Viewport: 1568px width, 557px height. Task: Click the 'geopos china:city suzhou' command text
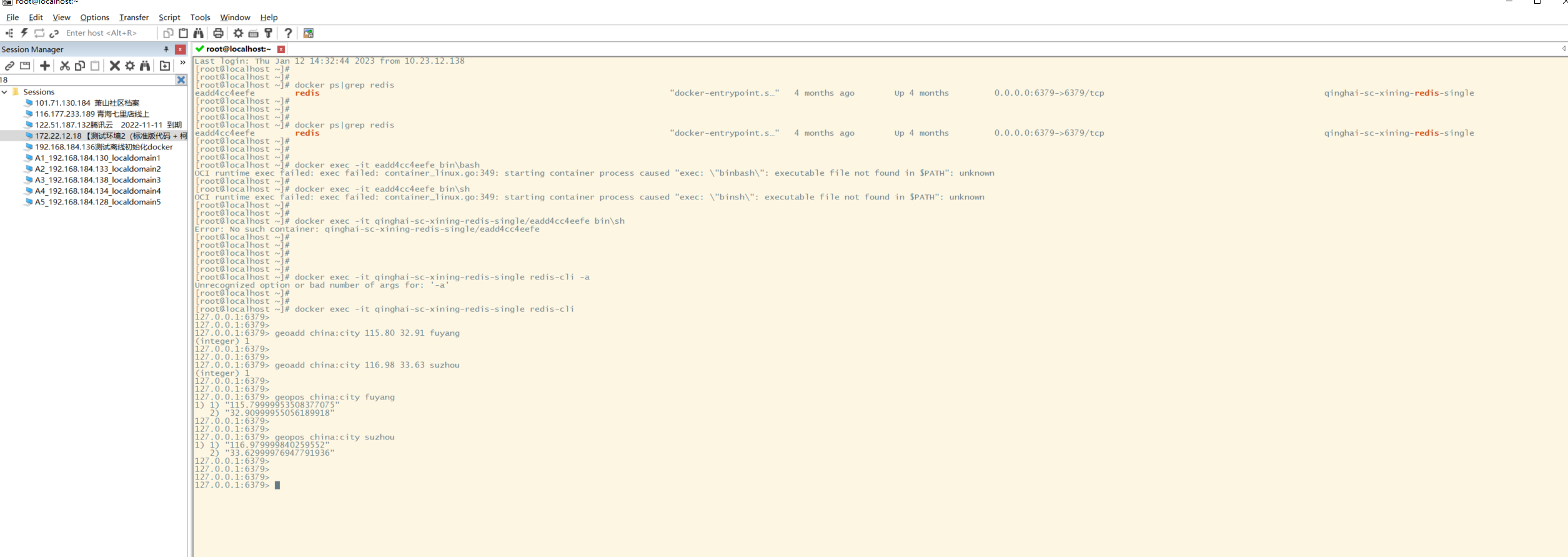point(335,437)
